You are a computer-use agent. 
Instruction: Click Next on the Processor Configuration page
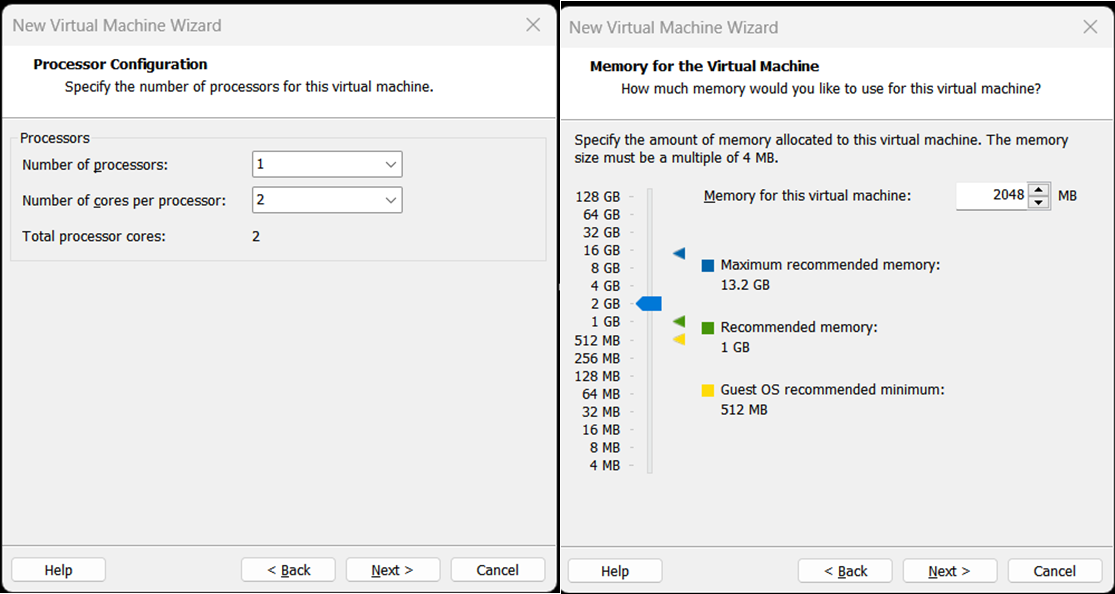click(x=393, y=570)
